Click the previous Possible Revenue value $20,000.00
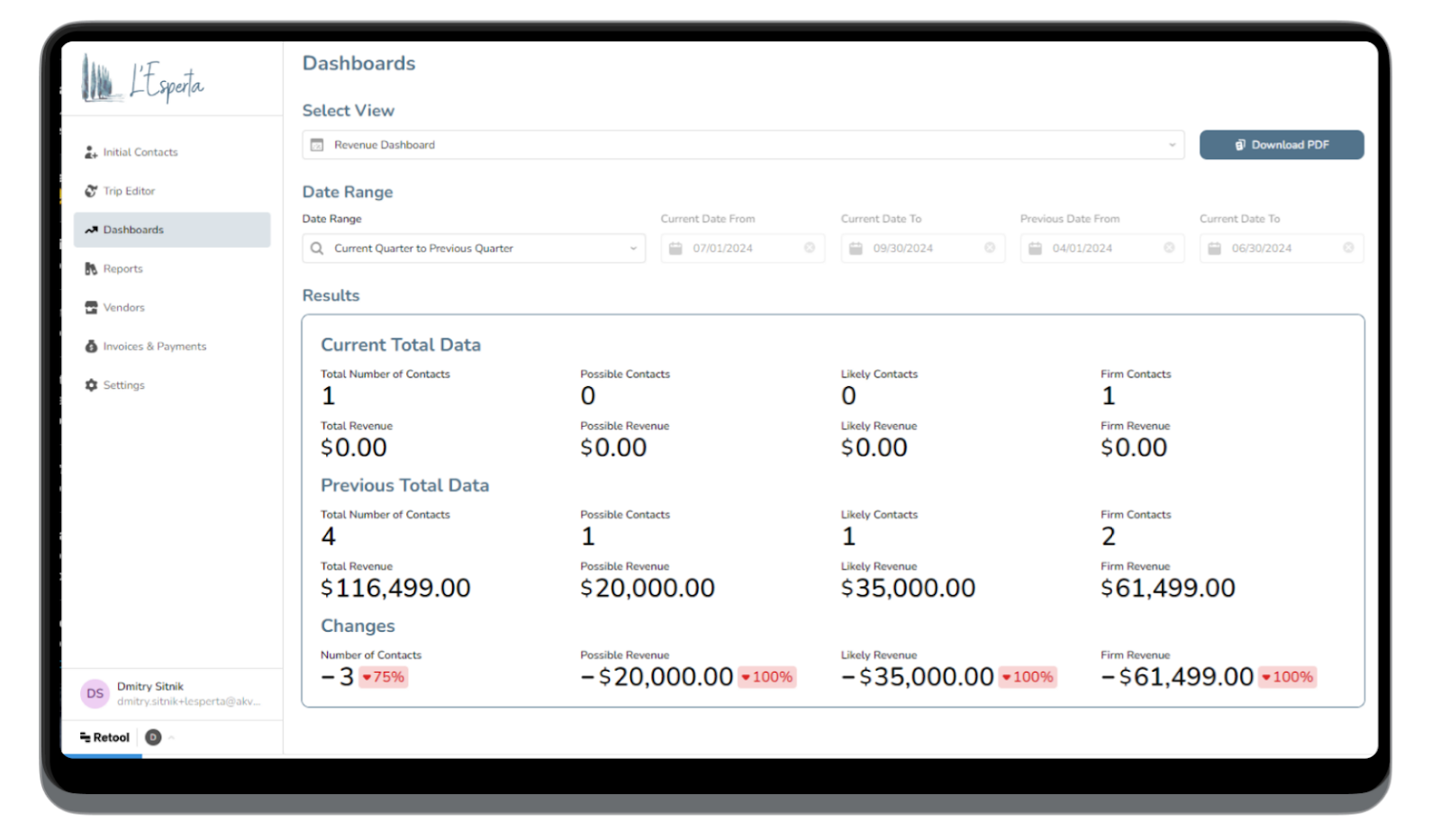This screenshot has height=840, width=1441. point(648,588)
